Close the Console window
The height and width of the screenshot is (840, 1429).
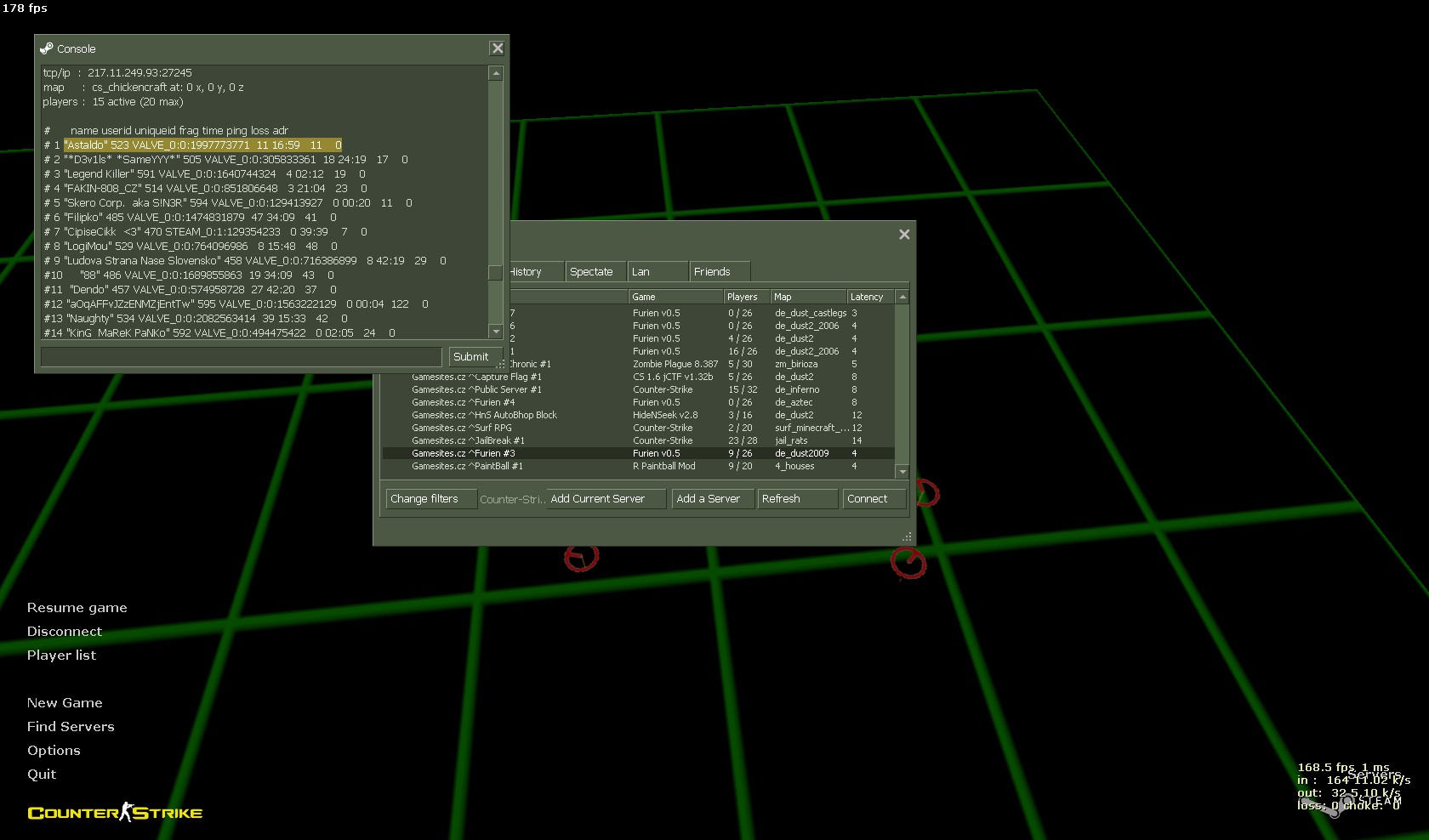[498, 48]
